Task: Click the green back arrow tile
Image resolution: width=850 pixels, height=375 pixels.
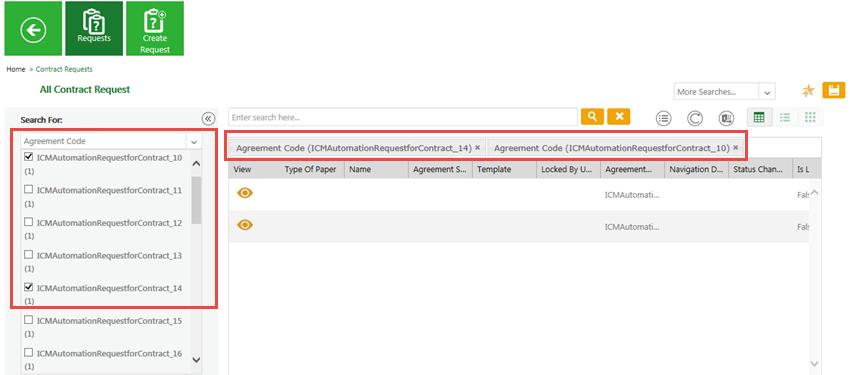Action: click(x=33, y=28)
